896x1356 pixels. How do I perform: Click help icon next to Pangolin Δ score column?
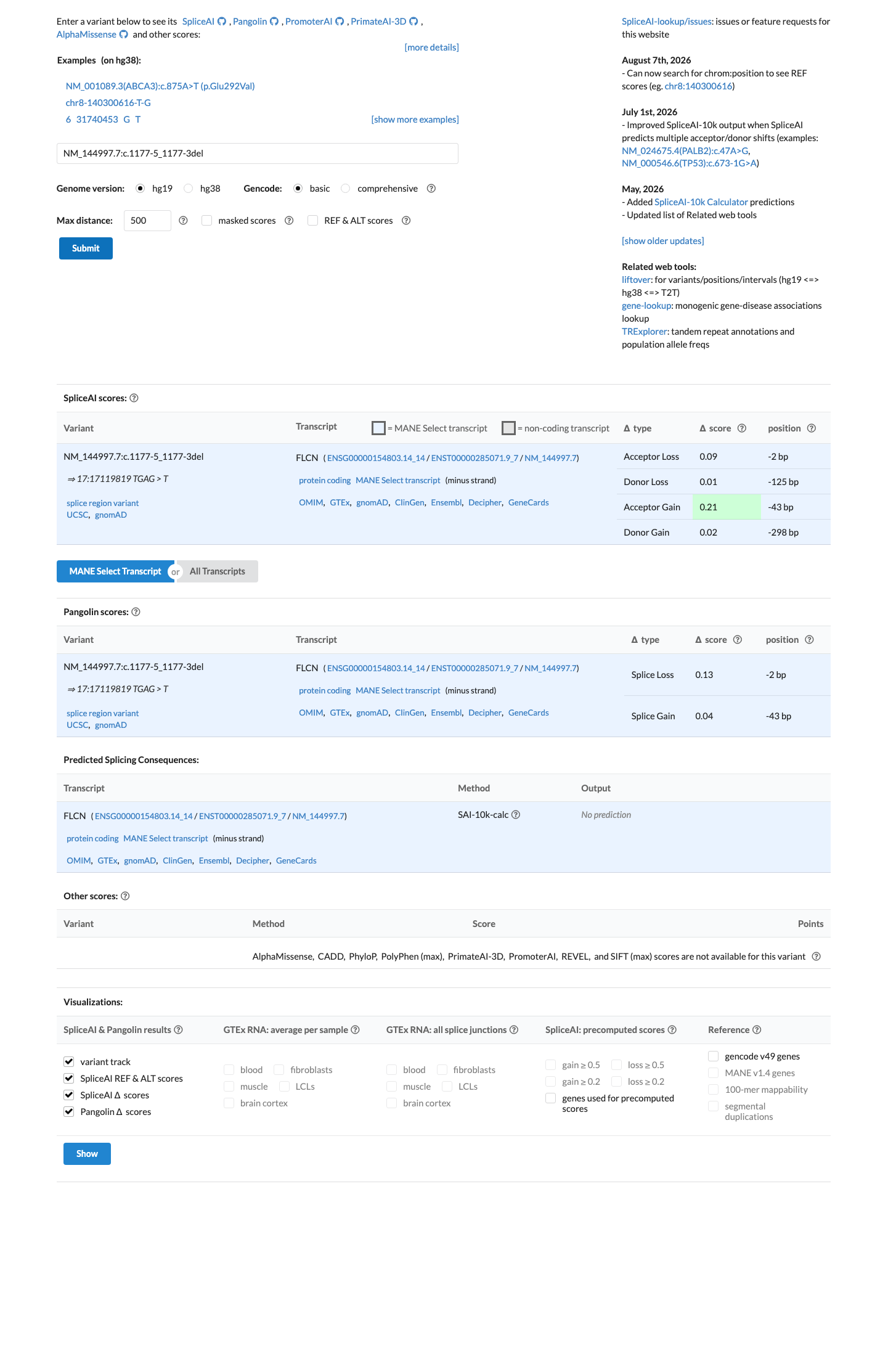[738, 640]
